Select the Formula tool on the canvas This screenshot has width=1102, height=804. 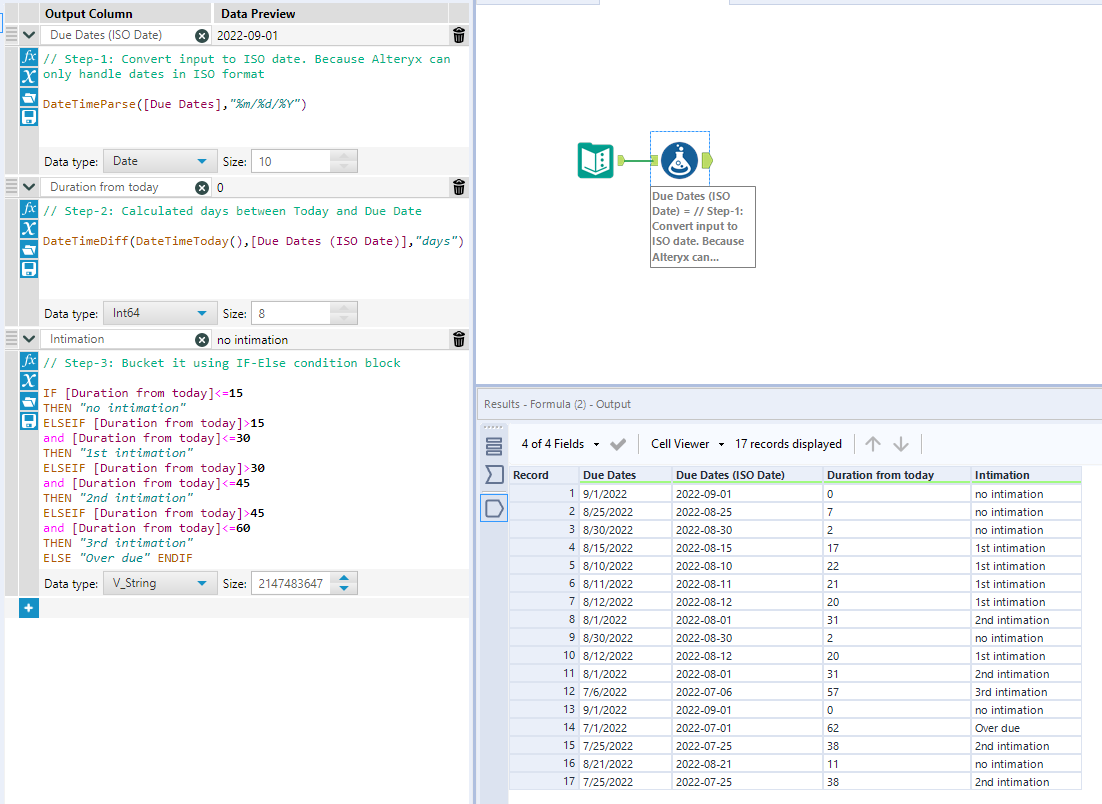click(x=679, y=158)
